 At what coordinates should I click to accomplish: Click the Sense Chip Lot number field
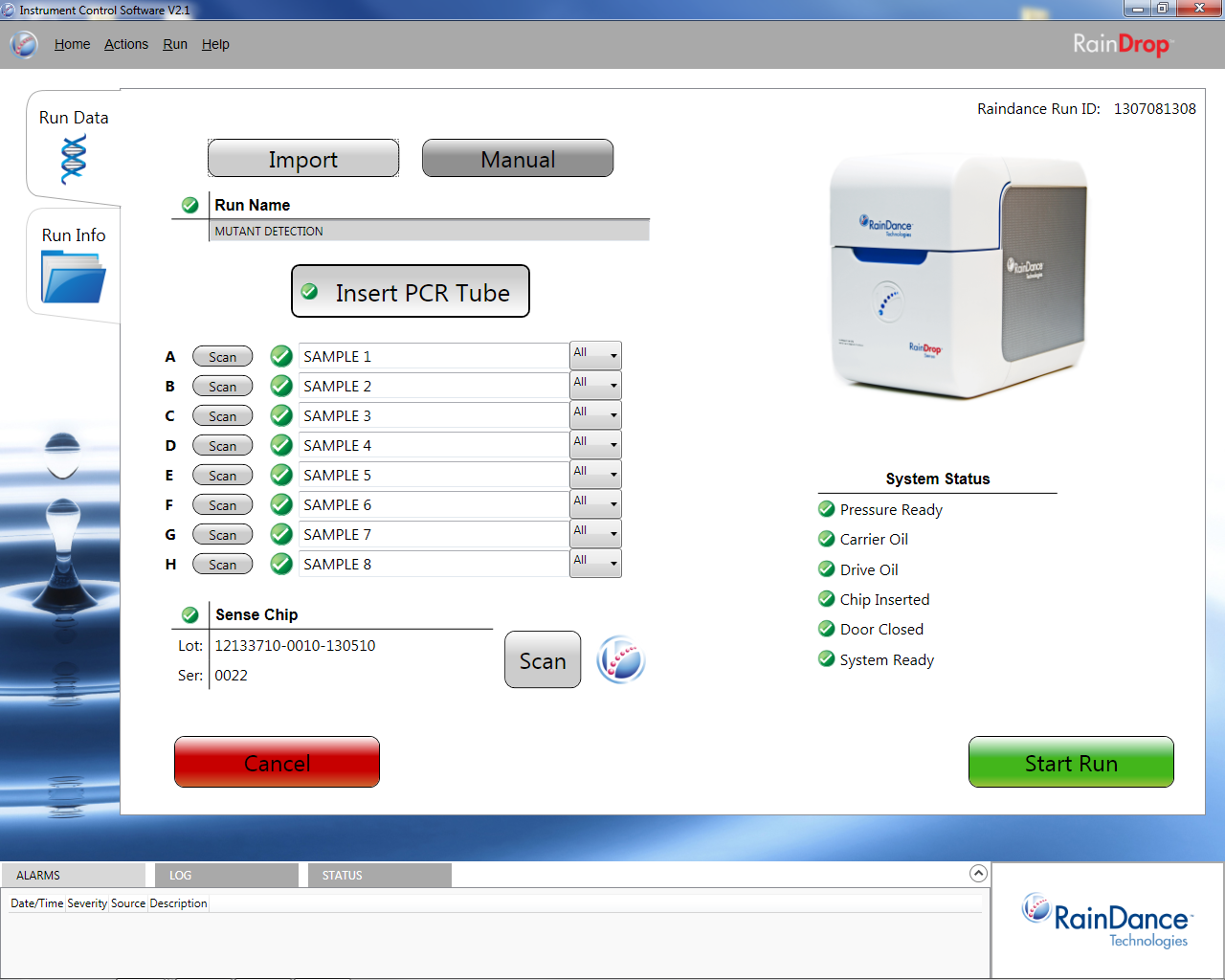pos(295,645)
